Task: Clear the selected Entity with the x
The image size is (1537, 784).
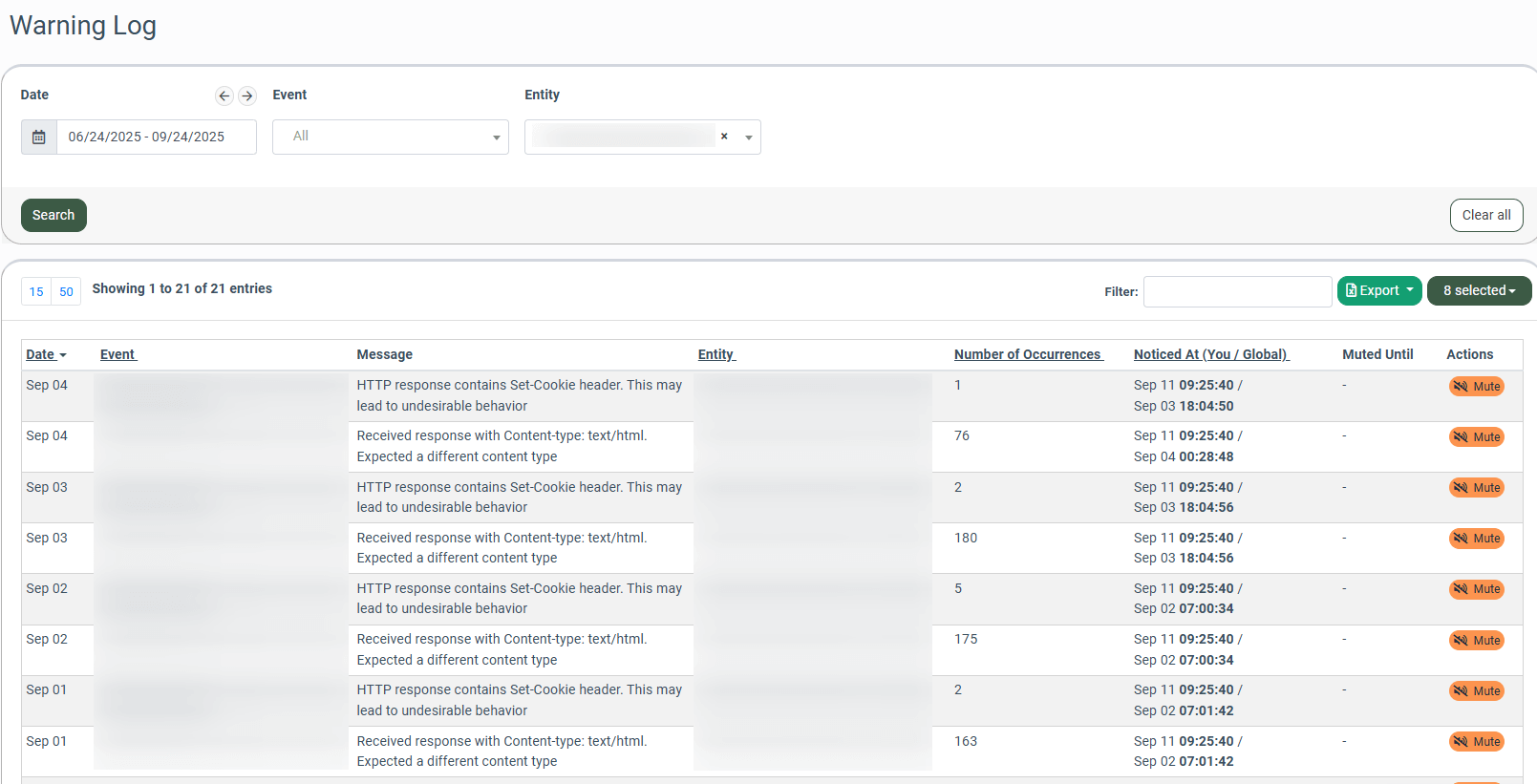Action: point(724,137)
